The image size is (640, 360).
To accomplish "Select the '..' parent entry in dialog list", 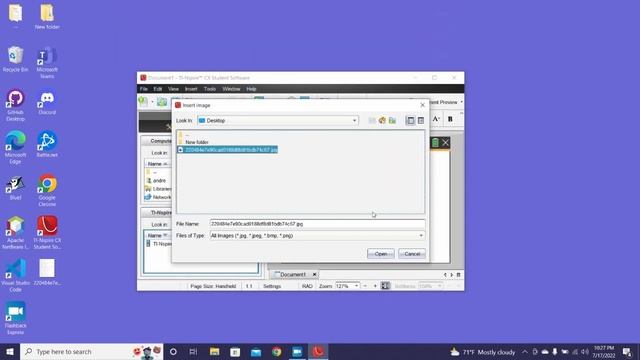I will coord(184,135).
